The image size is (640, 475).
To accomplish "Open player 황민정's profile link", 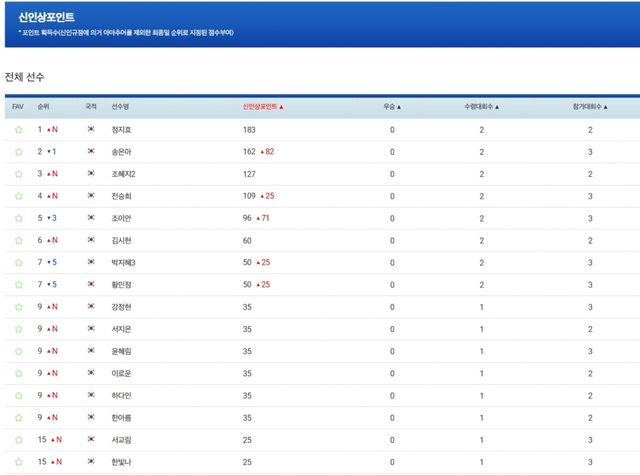I will tap(122, 285).
